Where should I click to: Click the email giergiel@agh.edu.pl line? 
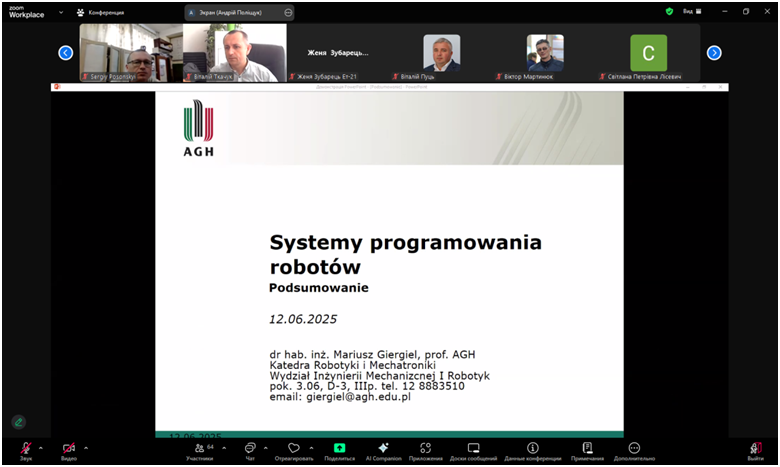pyautogui.click(x=340, y=397)
